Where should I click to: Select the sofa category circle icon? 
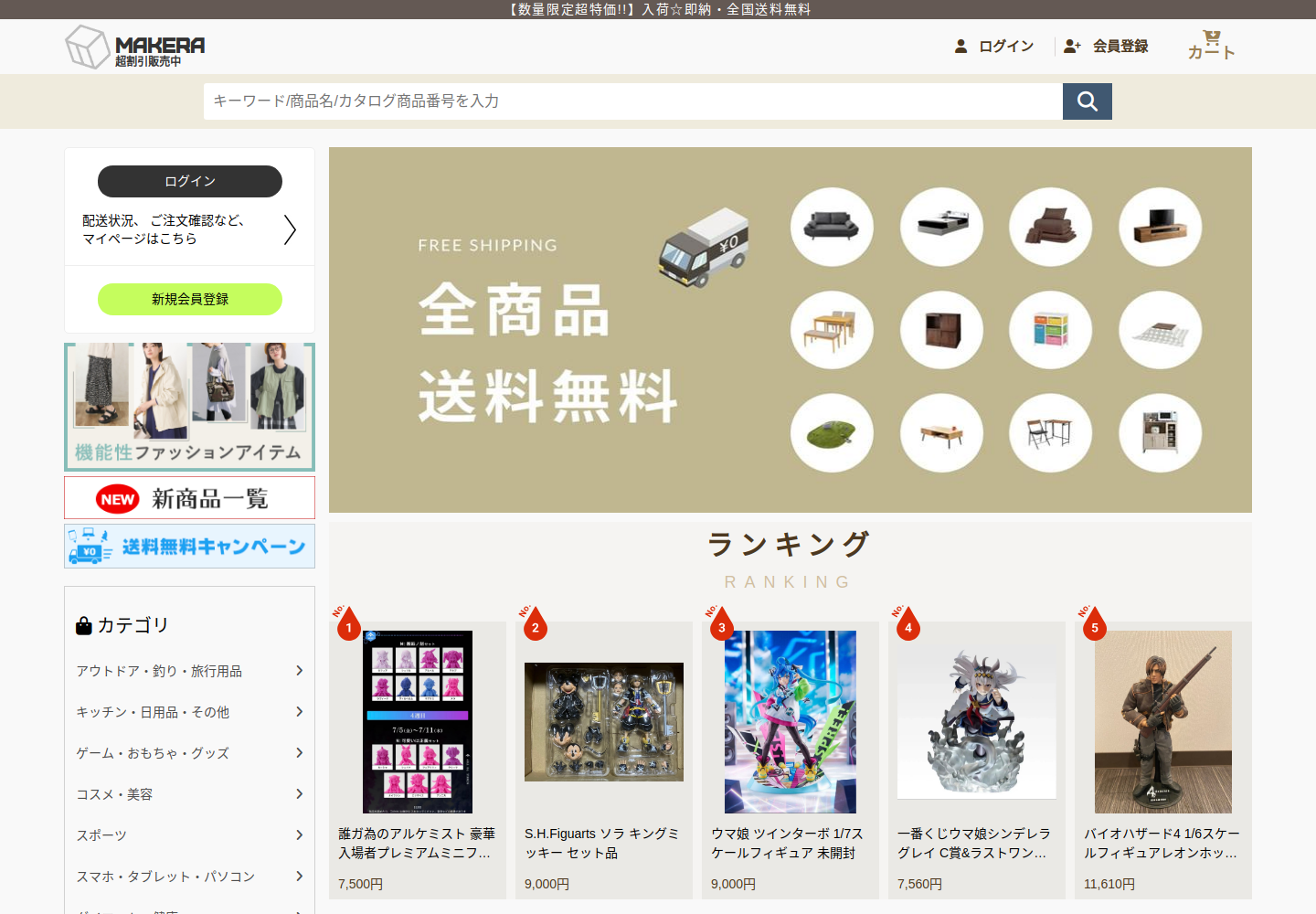click(x=832, y=227)
